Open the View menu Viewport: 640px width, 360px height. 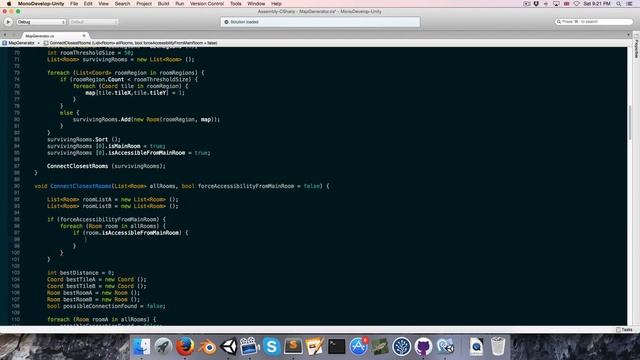[104, 3]
